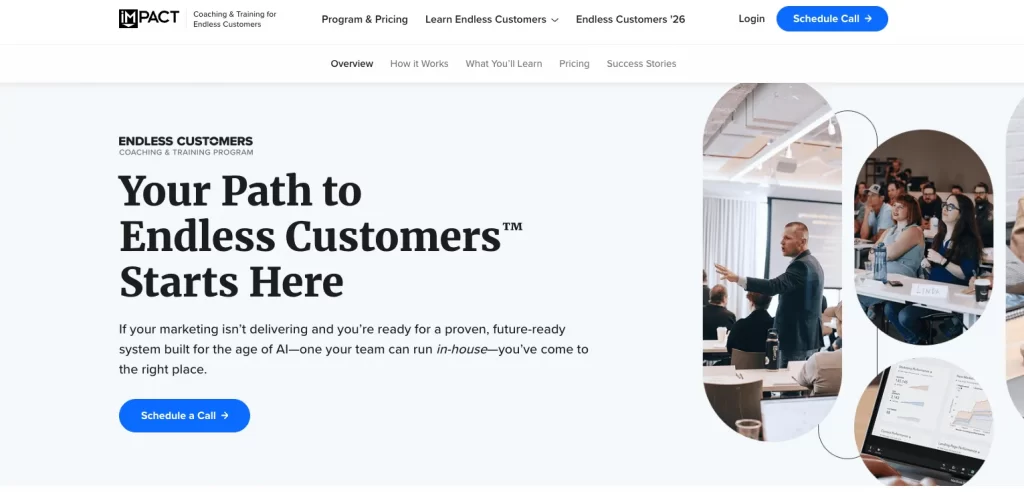Image resolution: width=1024 pixels, height=492 pixels.
Task: Click the "Coaching & Training for Endless Customers" tagline
Action: coord(235,19)
